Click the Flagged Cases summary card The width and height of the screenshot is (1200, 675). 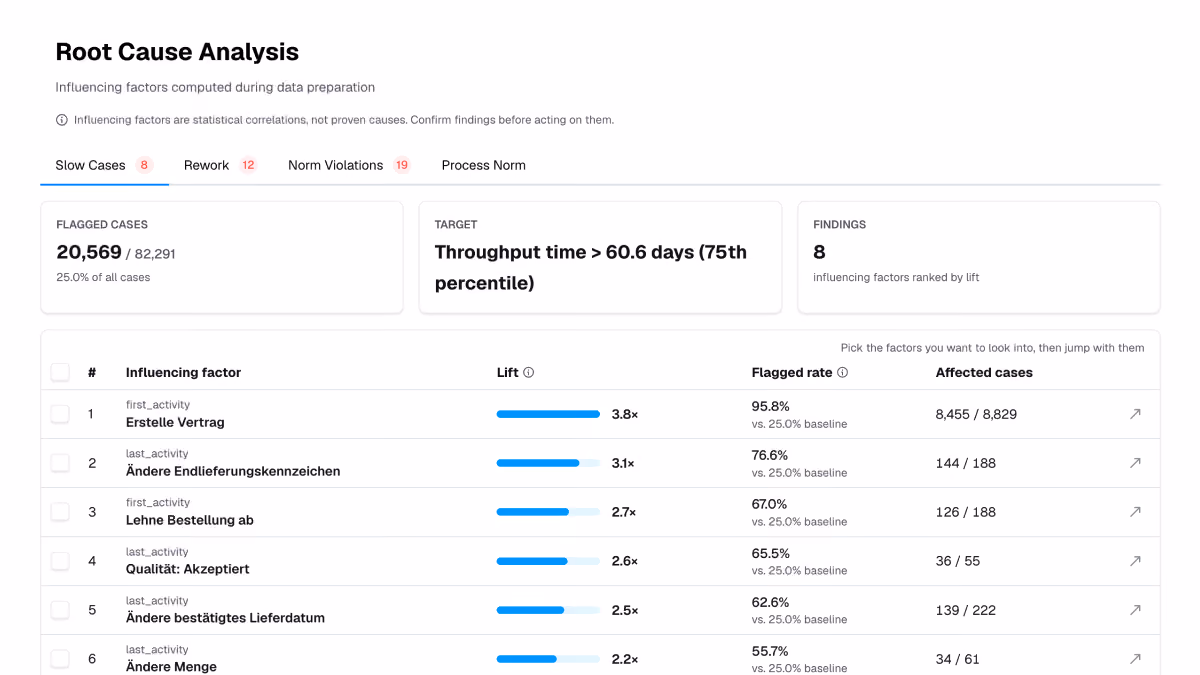click(x=222, y=258)
